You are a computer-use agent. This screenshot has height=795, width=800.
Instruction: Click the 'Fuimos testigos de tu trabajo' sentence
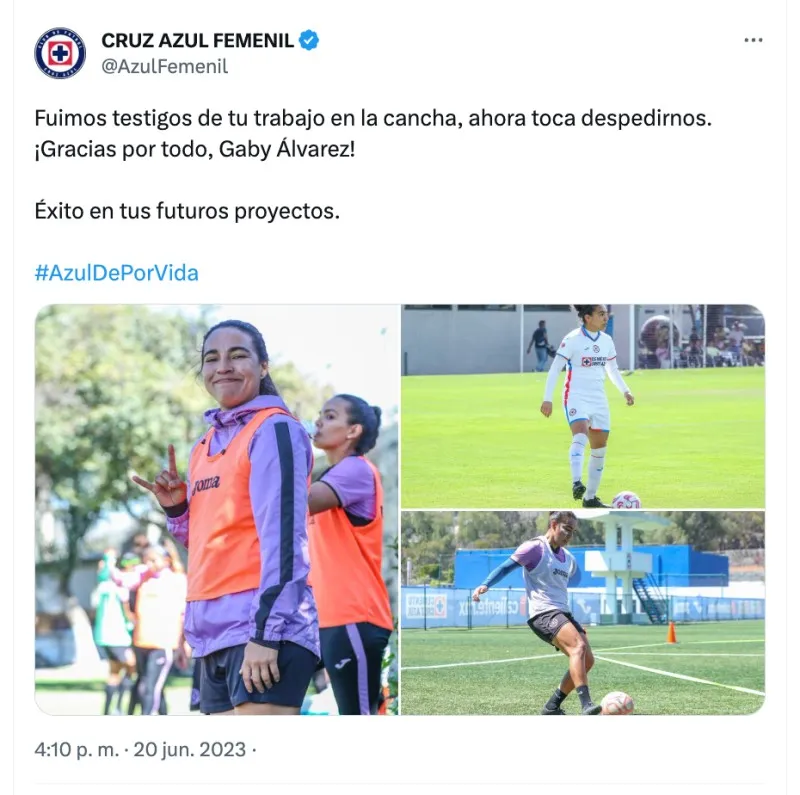click(373, 118)
